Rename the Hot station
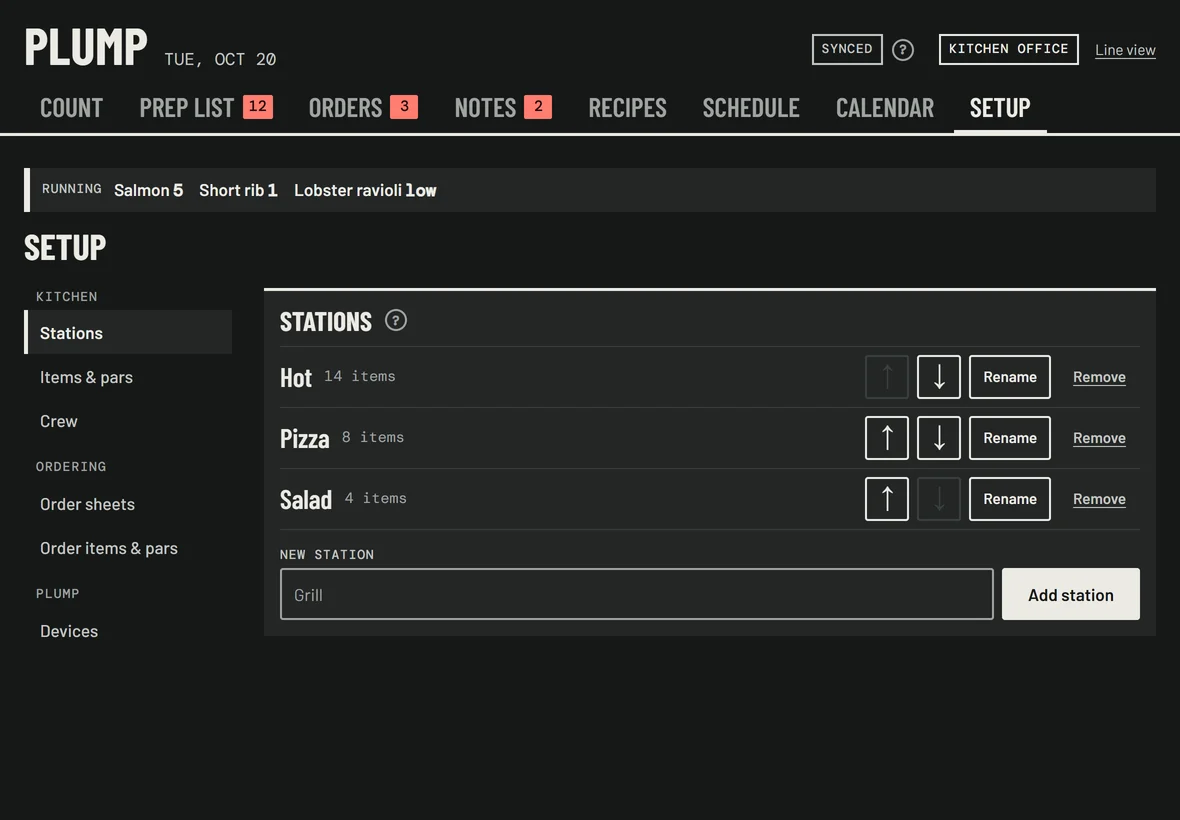This screenshot has height=820, width=1180. (x=1010, y=377)
